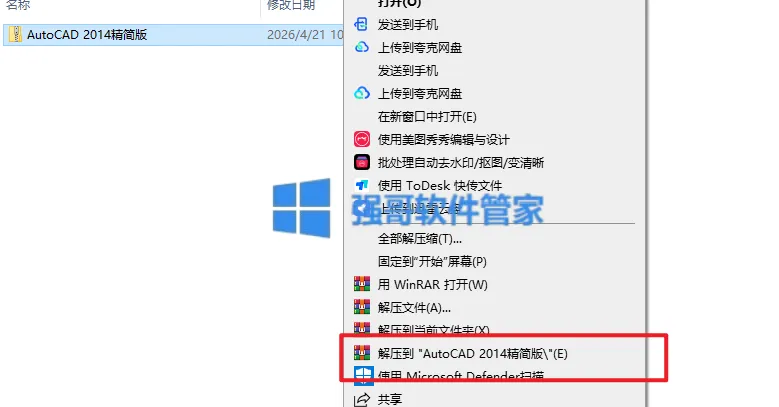Click WinRAR icon beside 用 WinRAR 打开(W)
779x407 pixels.
tap(362, 284)
